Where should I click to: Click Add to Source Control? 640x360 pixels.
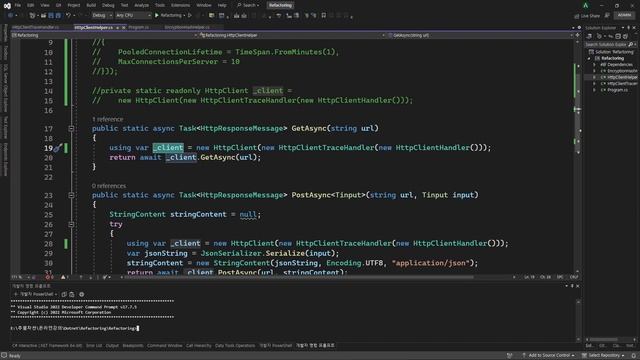point(549,356)
